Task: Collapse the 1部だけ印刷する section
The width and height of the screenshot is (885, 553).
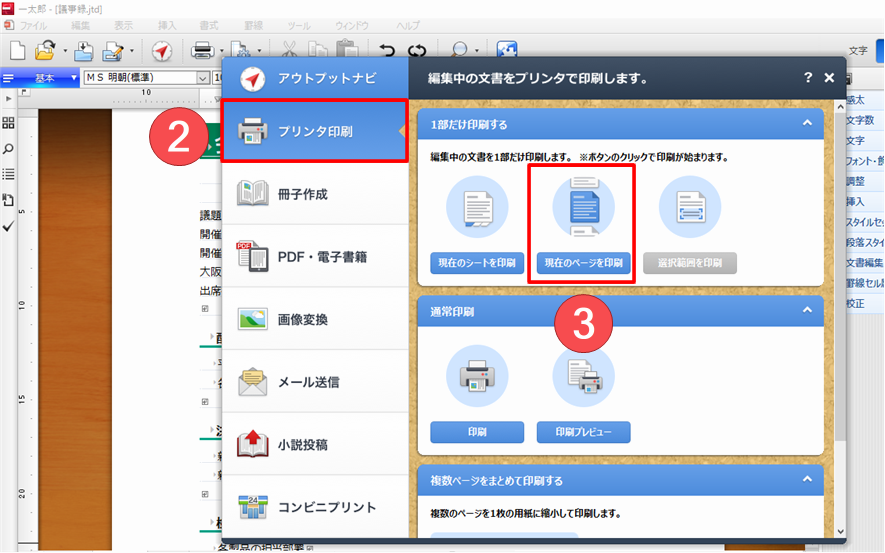Action: tap(808, 123)
